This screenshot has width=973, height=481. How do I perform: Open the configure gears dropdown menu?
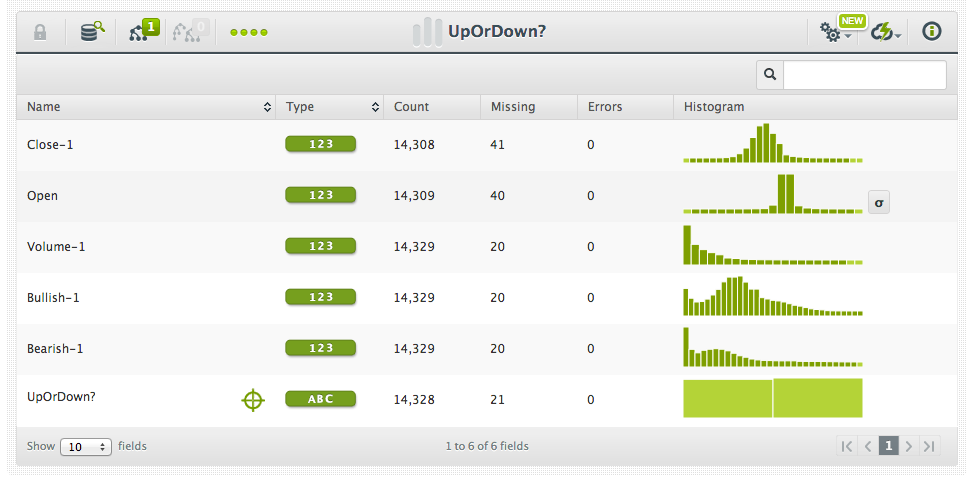[835, 32]
